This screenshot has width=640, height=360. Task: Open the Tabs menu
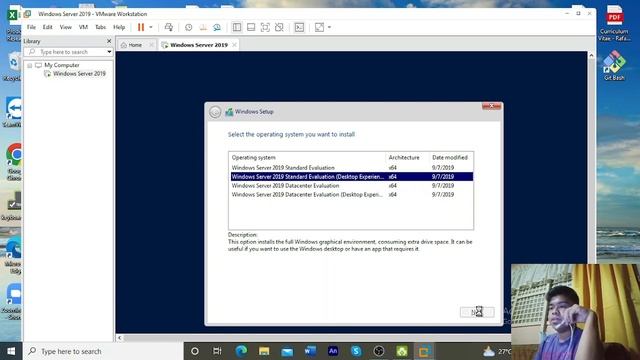(x=100, y=27)
